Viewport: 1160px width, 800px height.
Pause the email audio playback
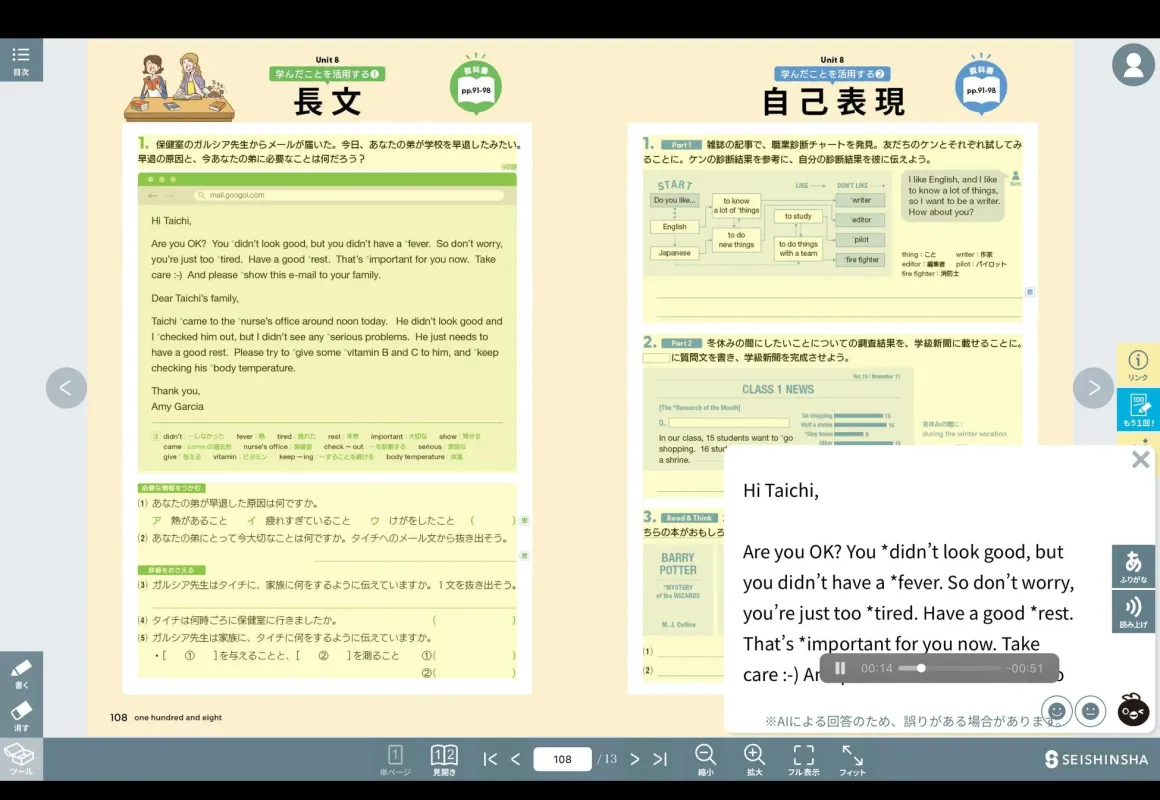839,667
